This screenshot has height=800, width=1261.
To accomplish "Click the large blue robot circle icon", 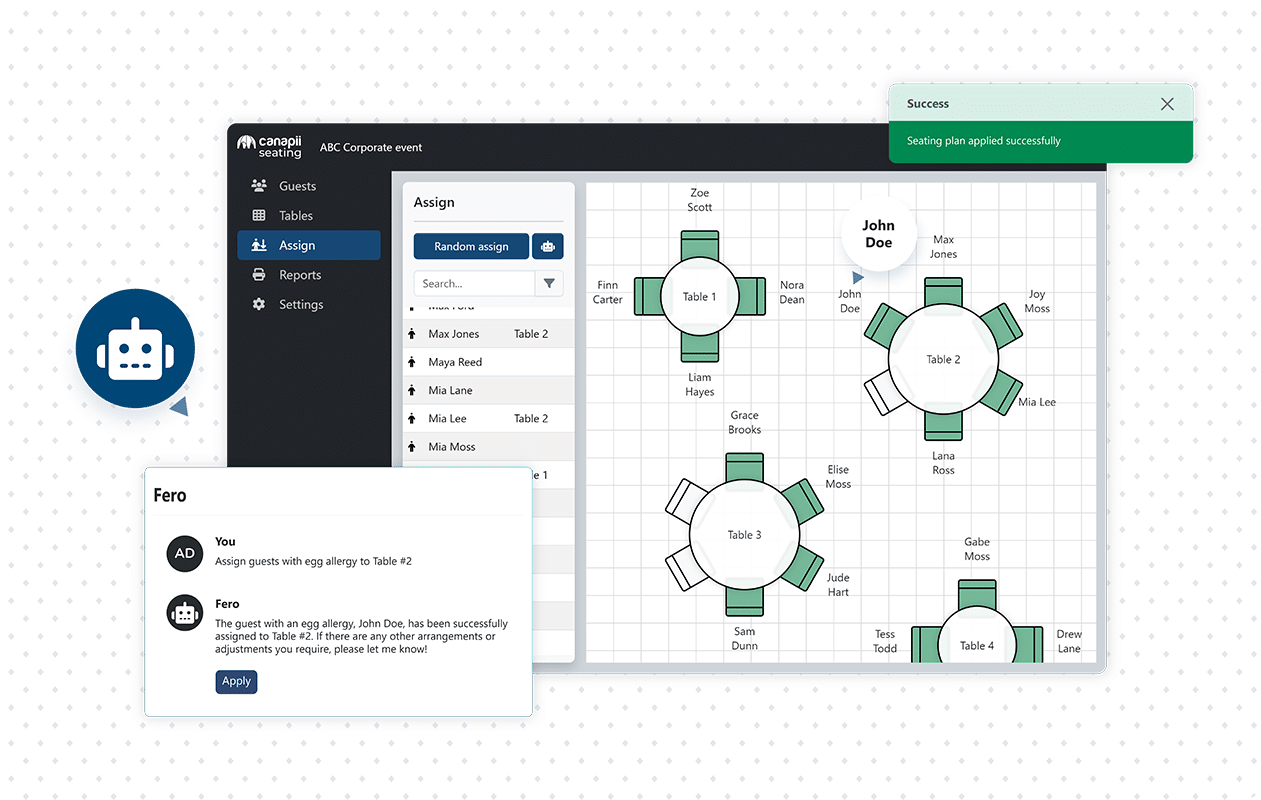I will [x=135, y=348].
